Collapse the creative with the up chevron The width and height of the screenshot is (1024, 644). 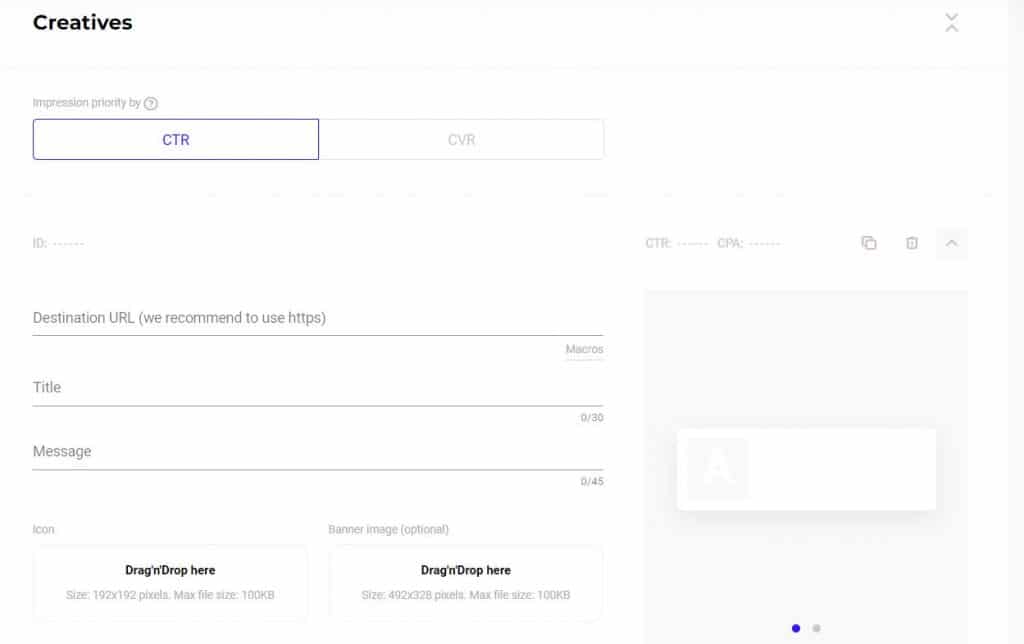(952, 243)
